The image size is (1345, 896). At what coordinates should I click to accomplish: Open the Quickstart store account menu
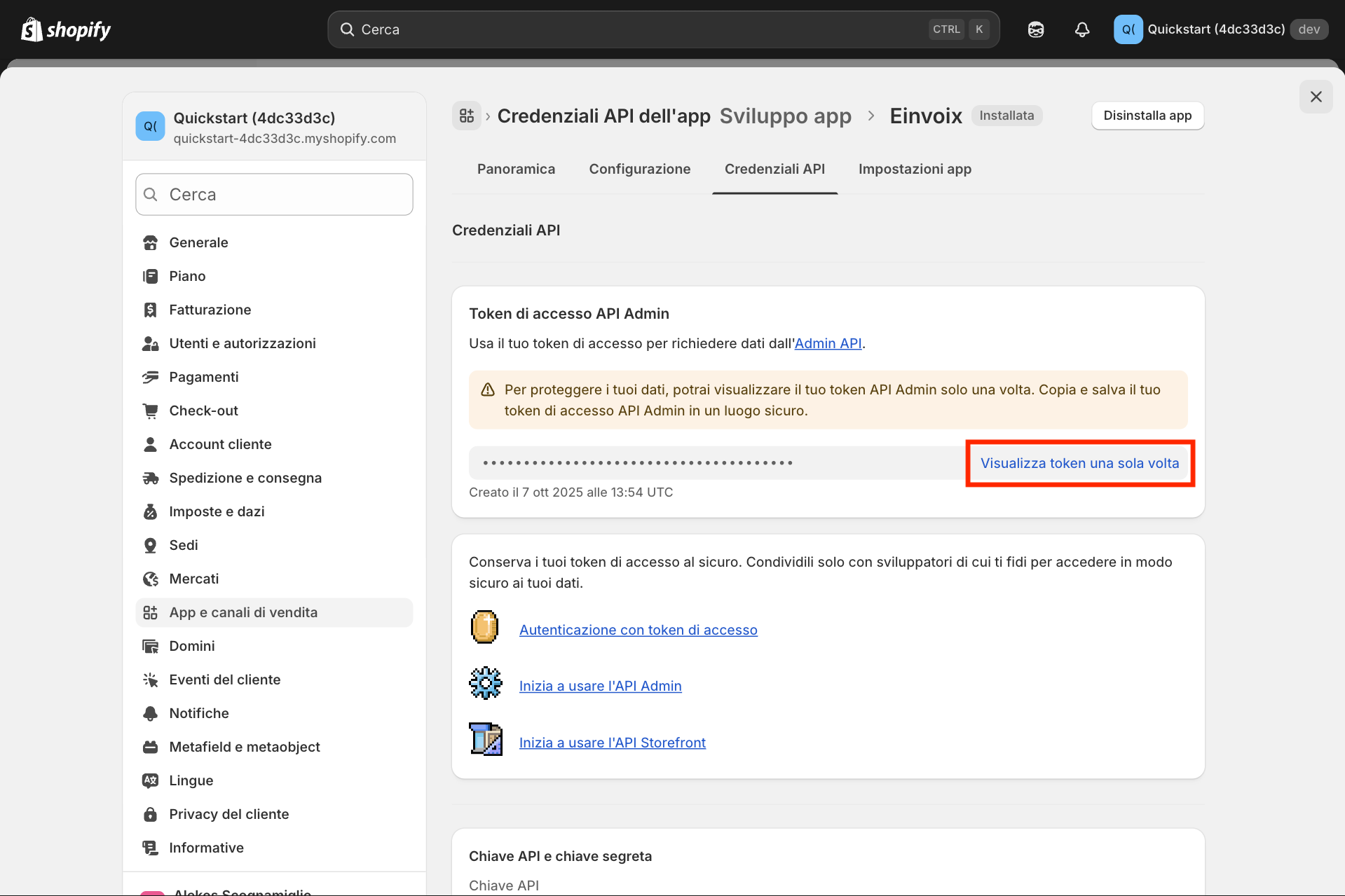[x=1220, y=29]
